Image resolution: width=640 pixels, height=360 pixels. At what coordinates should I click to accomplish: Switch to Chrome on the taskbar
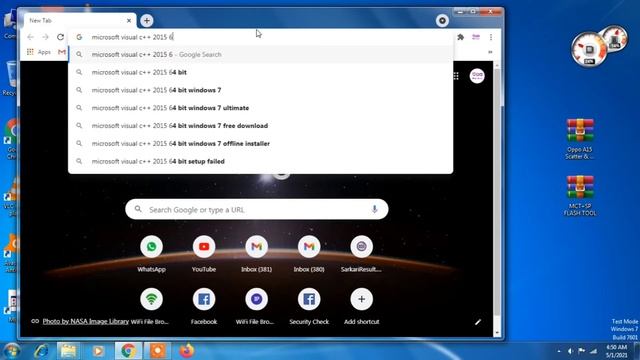[128, 351]
